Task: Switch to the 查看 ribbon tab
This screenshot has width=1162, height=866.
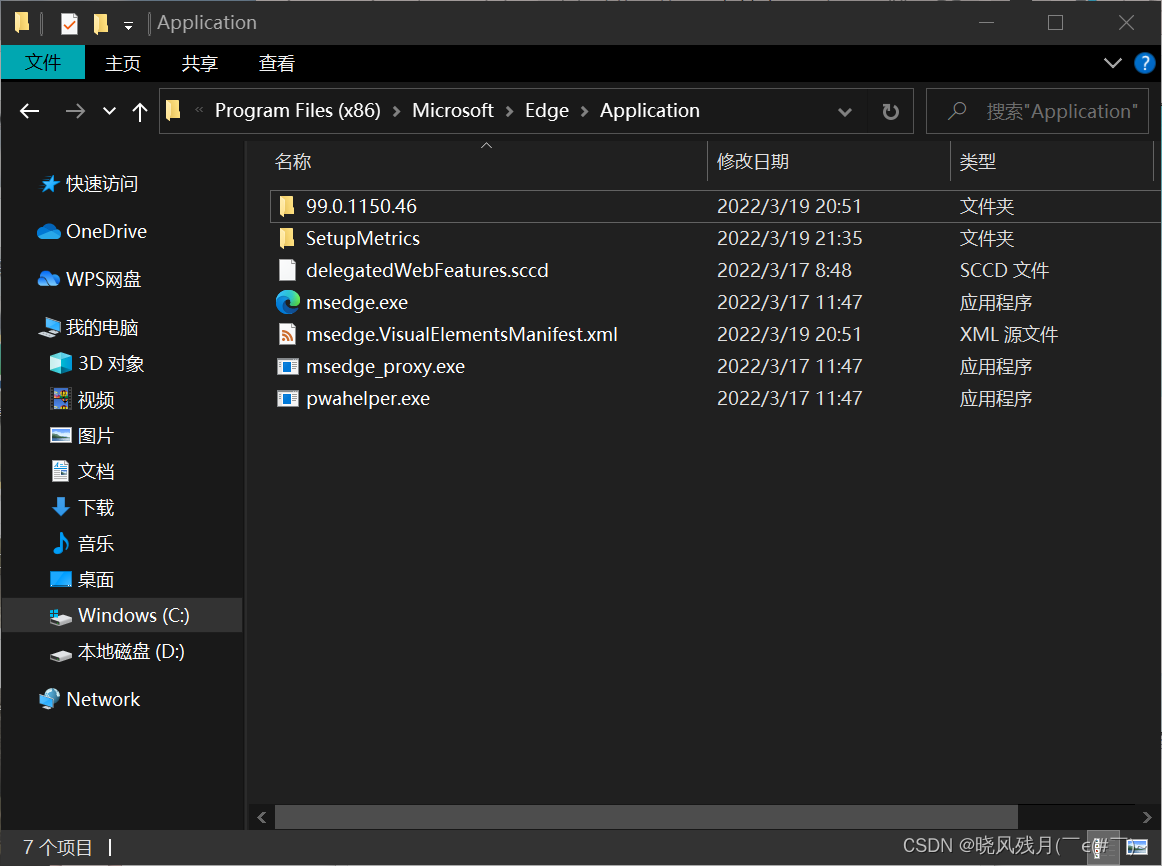Action: (276, 64)
